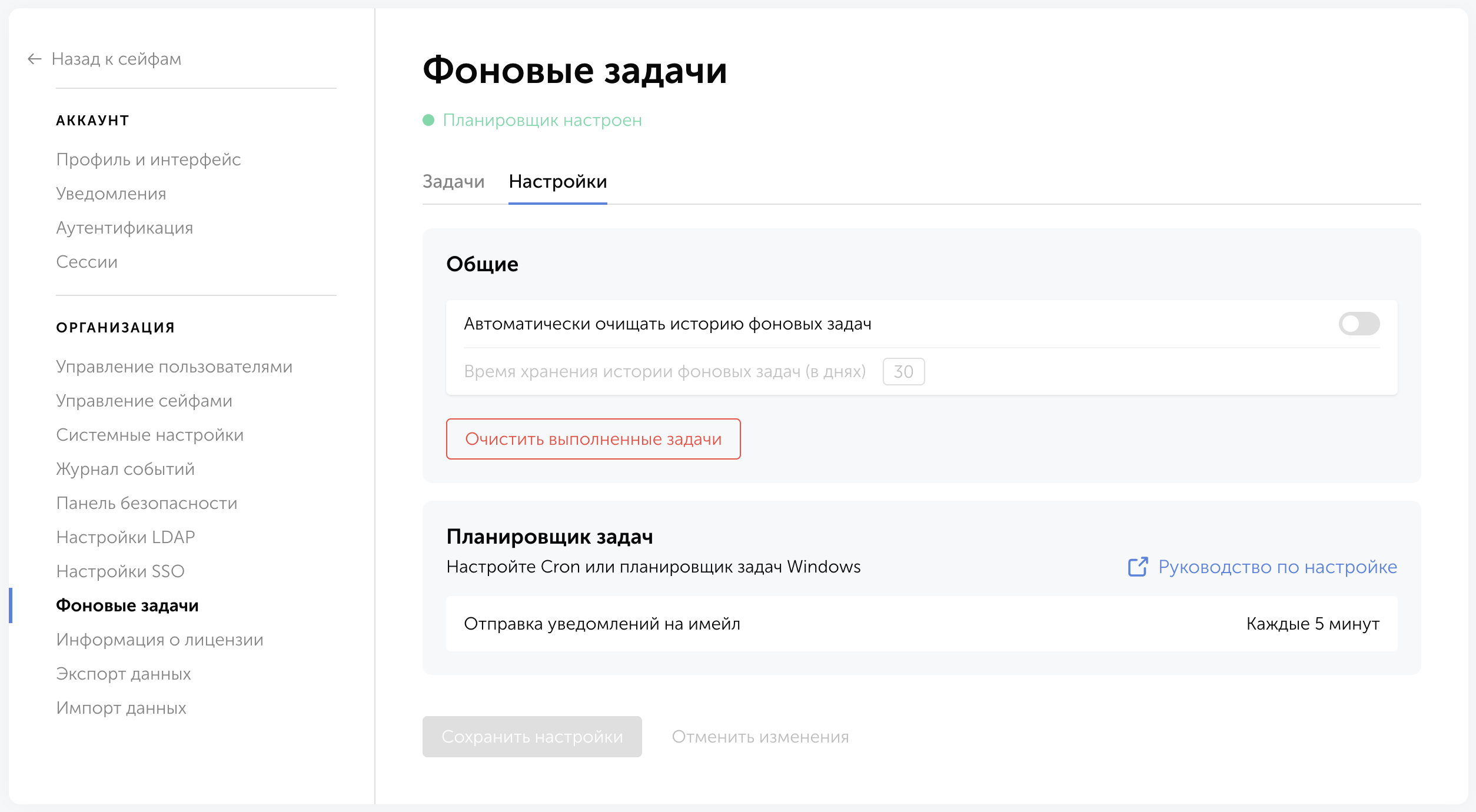Toggle Автоматически очищать историю фоновых задач switch
Image resolution: width=1476 pixels, height=812 pixels.
1359,324
